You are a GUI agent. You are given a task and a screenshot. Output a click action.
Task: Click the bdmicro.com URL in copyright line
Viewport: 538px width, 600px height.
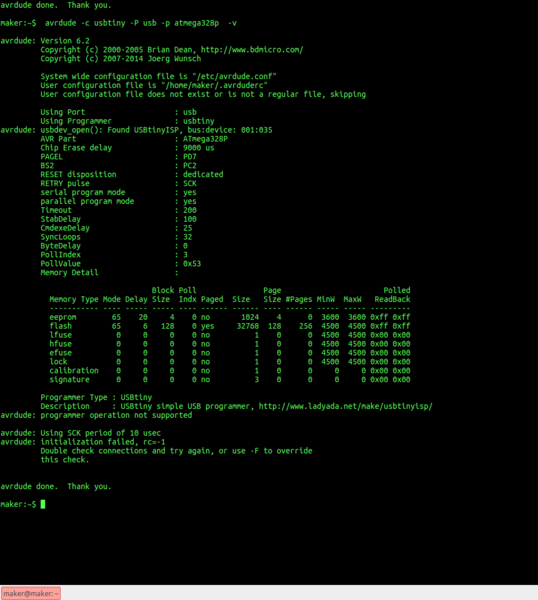[252, 50]
